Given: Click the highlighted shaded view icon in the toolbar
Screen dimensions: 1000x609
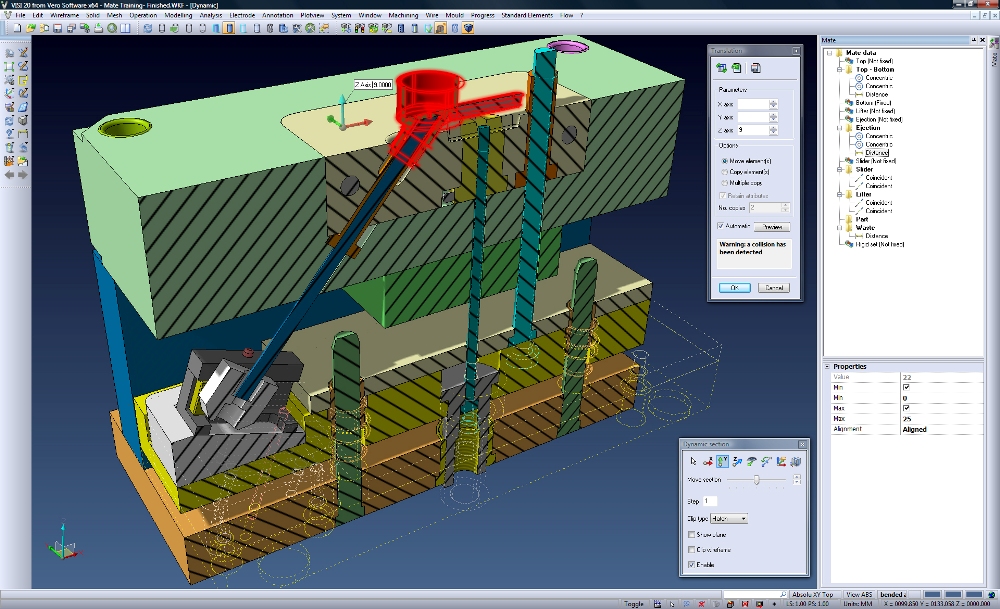Looking at the screenshot, I should [229, 28].
